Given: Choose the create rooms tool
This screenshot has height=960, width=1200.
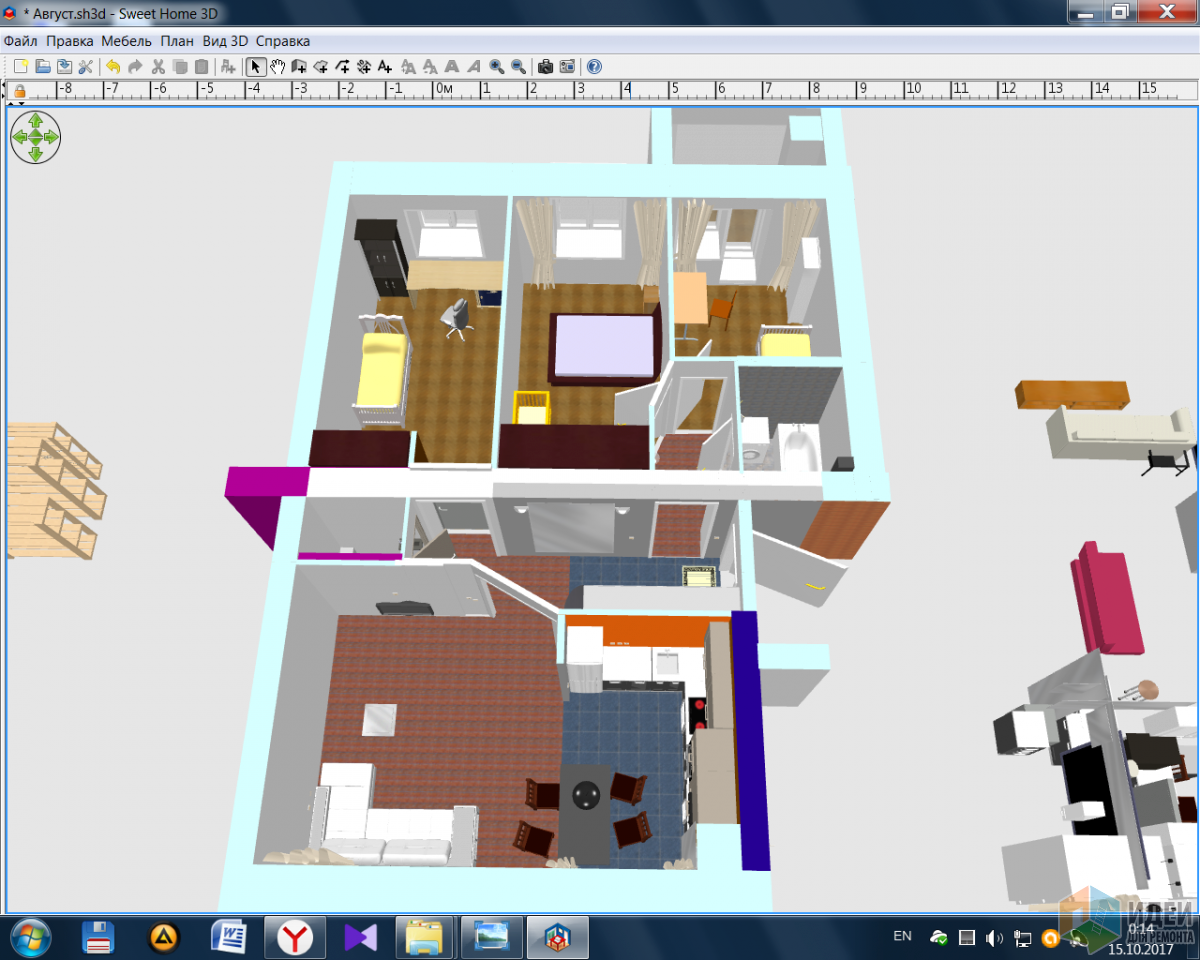Looking at the screenshot, I should click(x=321, y=67).
